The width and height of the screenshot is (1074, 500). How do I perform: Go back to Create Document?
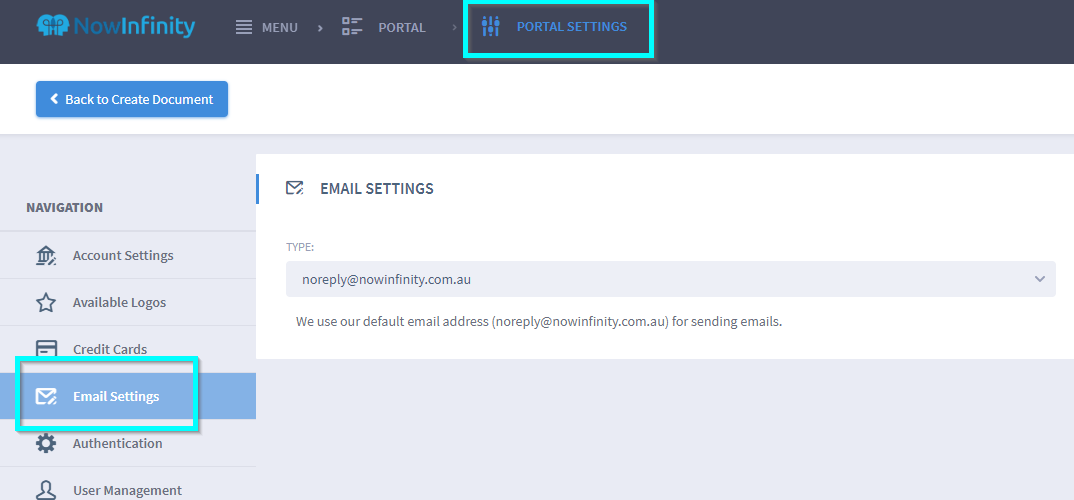click(x=132, y=99)
